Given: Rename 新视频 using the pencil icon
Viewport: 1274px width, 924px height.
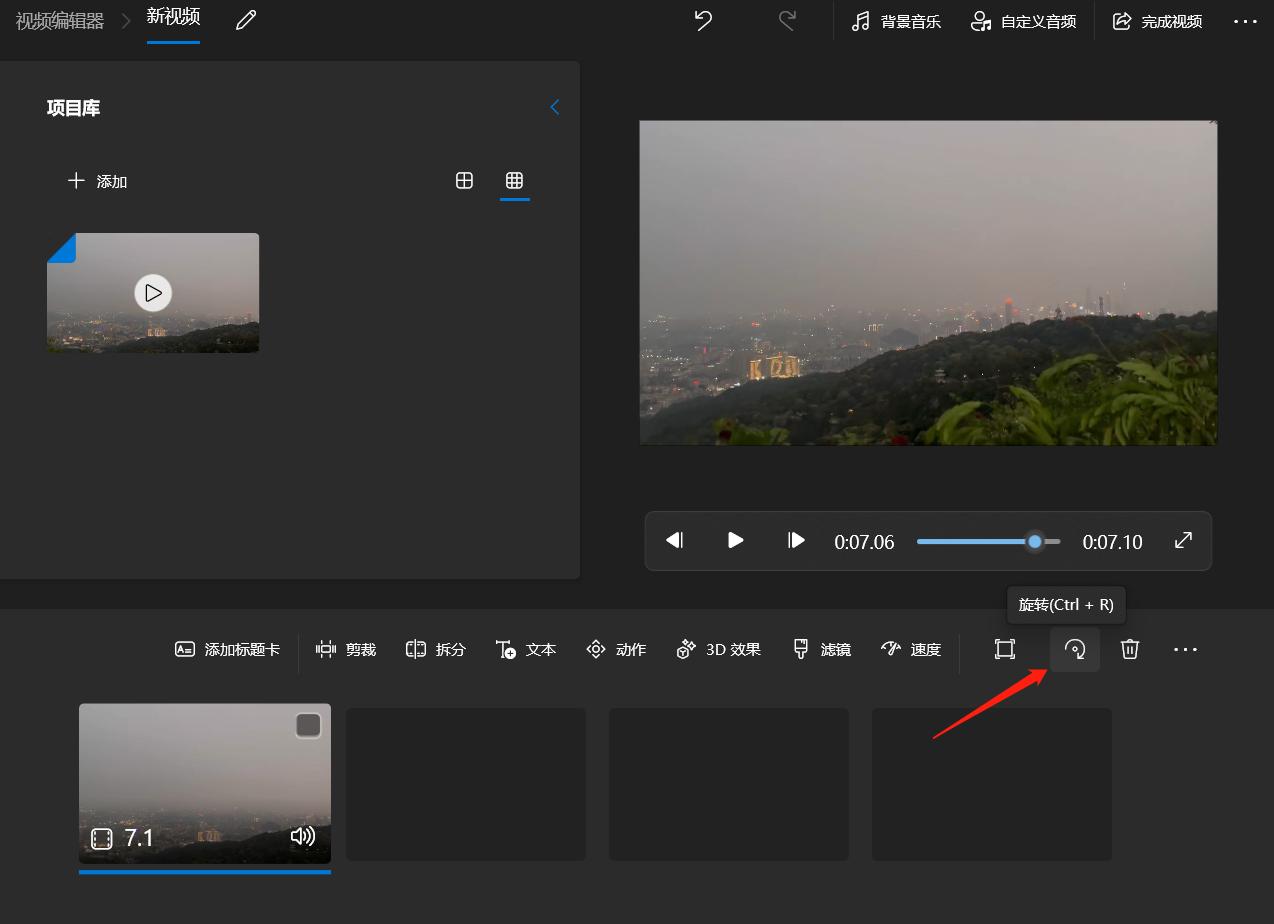Looking at the screenshot, I should click(245, 20).
